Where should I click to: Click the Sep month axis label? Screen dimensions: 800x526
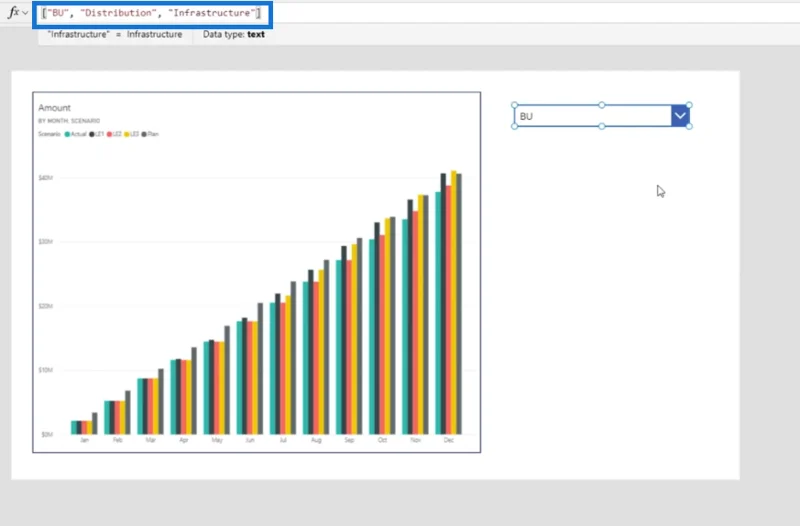pyautogui.click(x=349, y=440)
